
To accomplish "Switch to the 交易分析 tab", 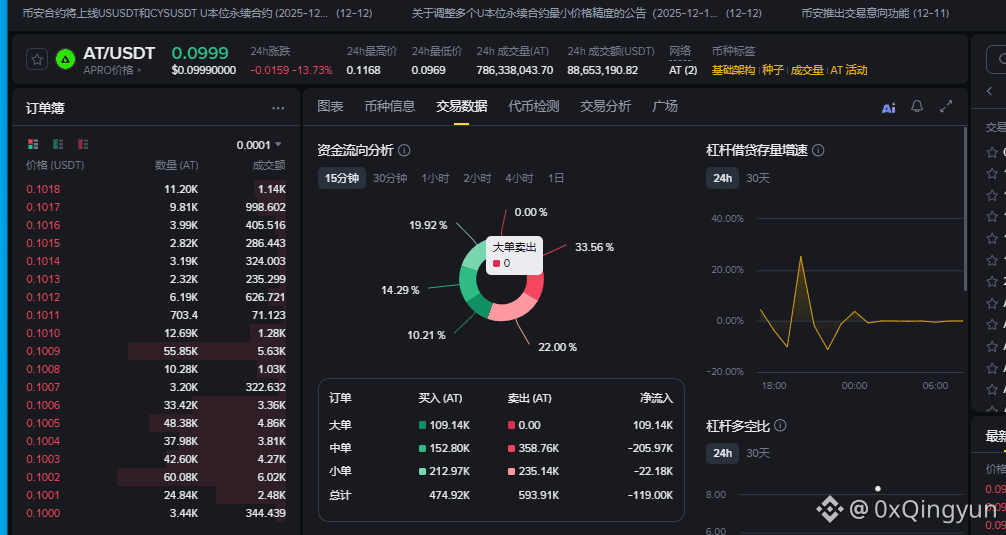I will pos(605,106).
